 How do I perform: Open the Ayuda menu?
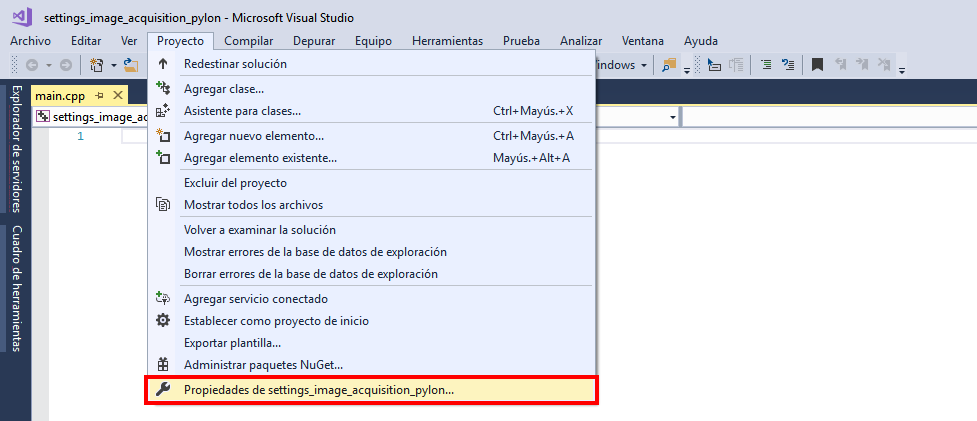click(x=701, y=41)
